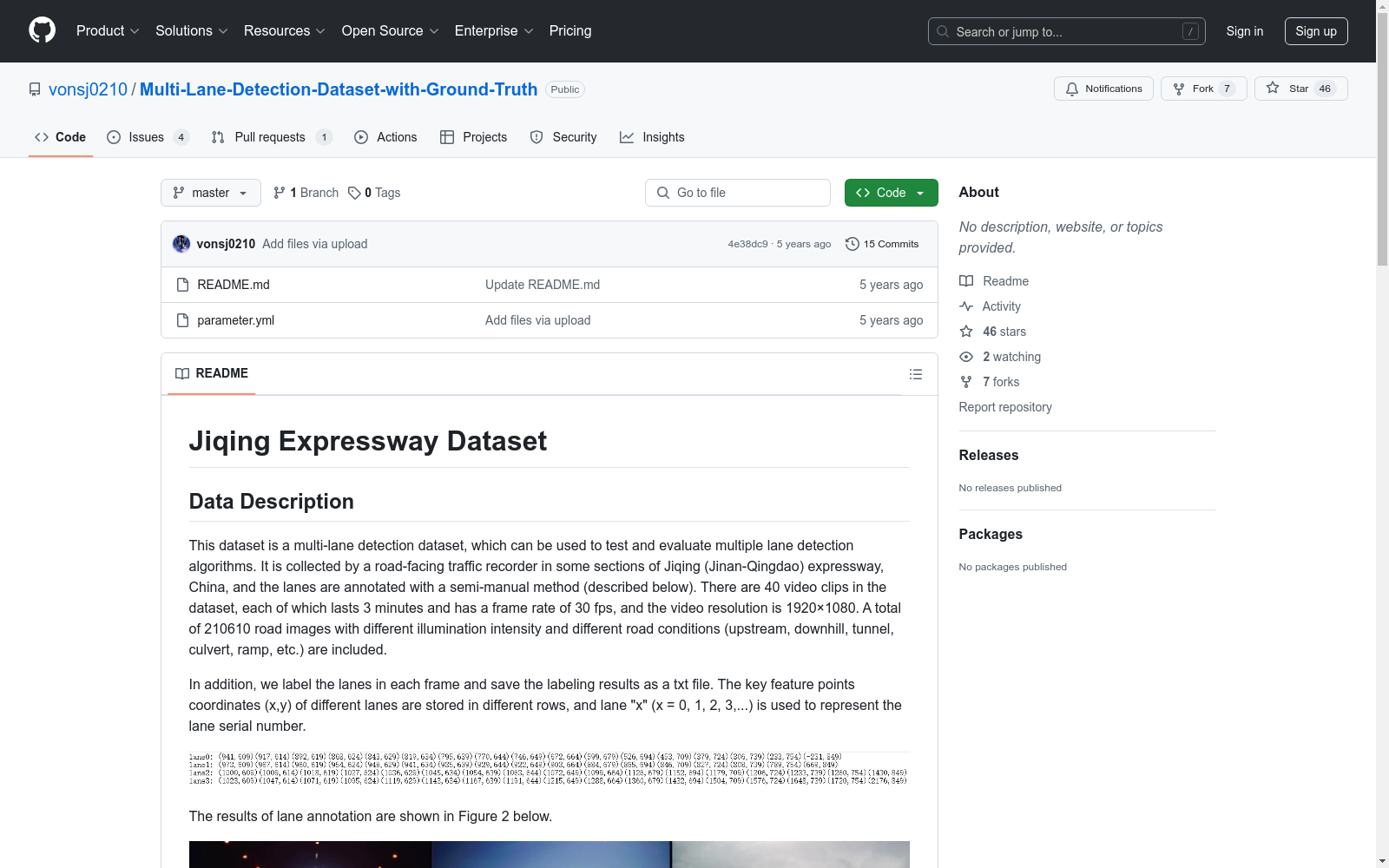Expand the Open Source dropdown
The width and height of the screenshot is (1389, 868).
tap(391, 31)
